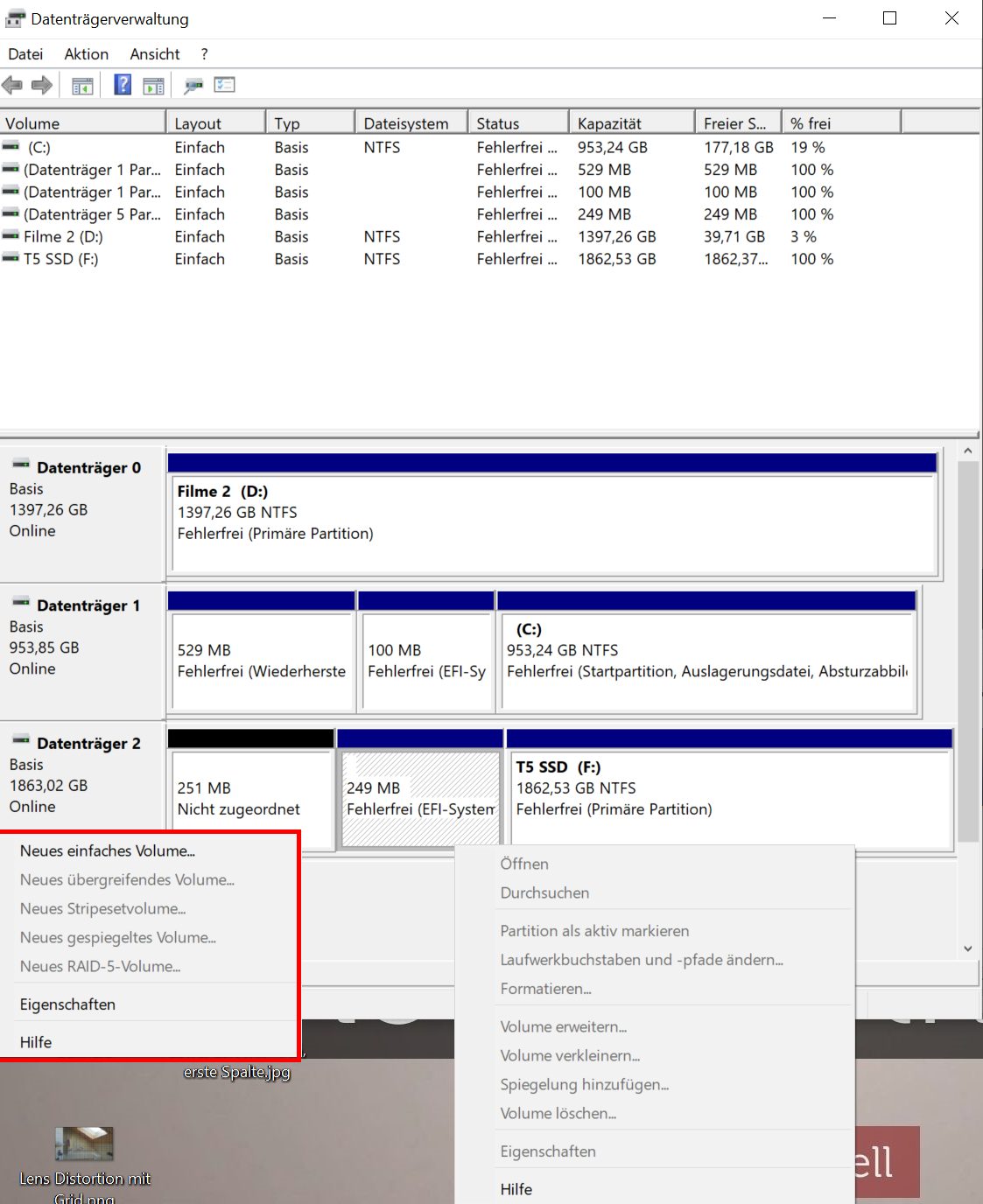Click the Back arrow toolbar icon
The image size is (983, 1204).
click(12, 85)
